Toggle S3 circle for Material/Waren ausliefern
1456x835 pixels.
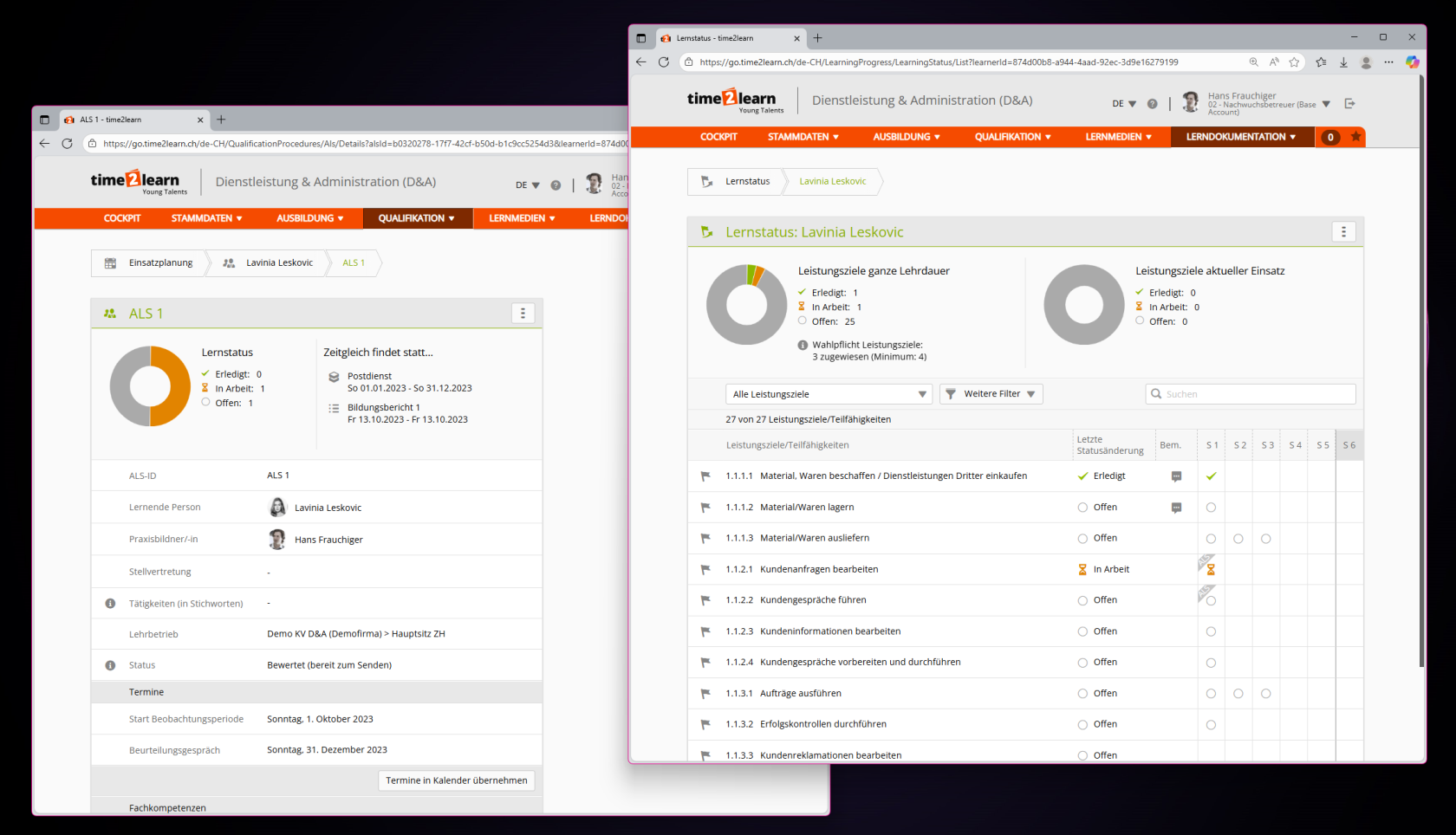click(x=1266, y=539)
